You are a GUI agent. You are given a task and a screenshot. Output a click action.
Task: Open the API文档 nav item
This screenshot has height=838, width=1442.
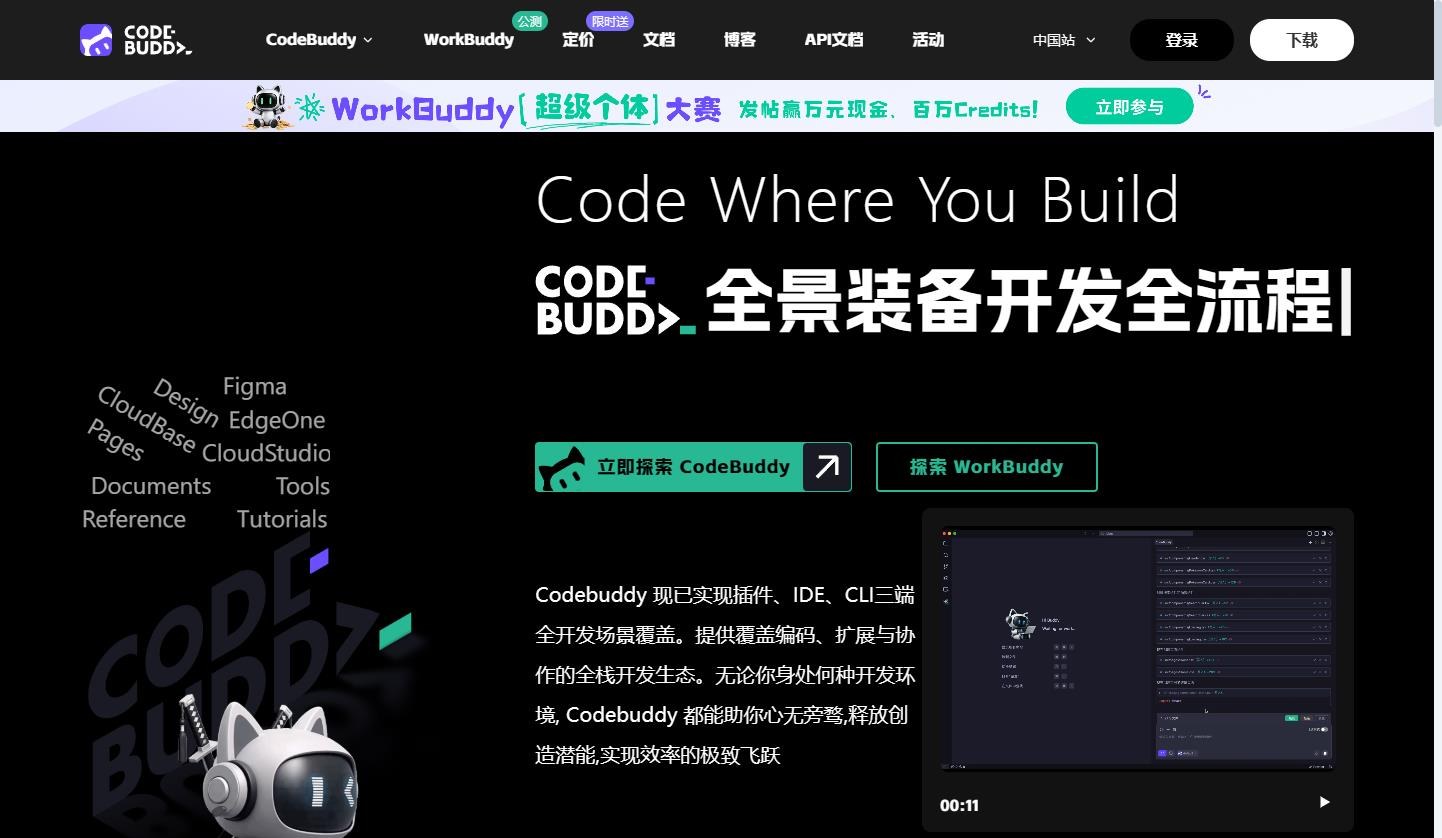pyautogui.click(x=834, y=40)
